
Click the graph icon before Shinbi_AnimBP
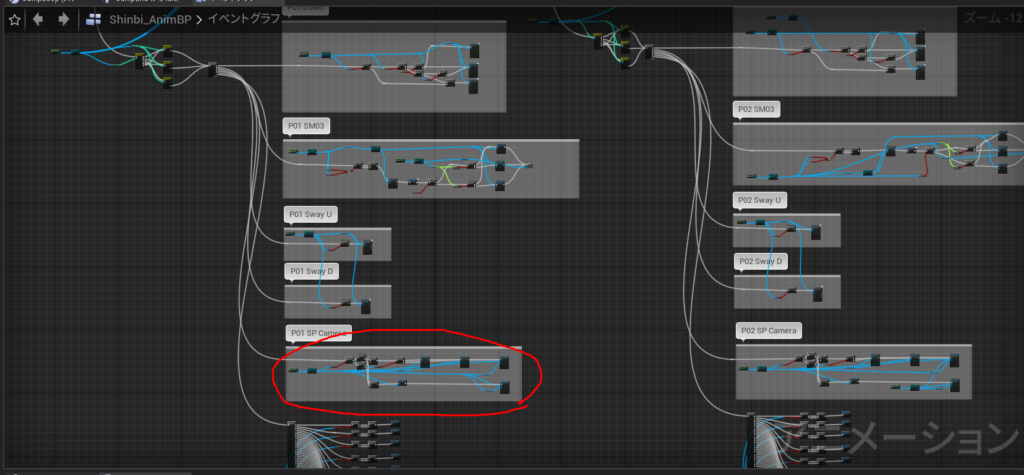click(x=94, y=20)
